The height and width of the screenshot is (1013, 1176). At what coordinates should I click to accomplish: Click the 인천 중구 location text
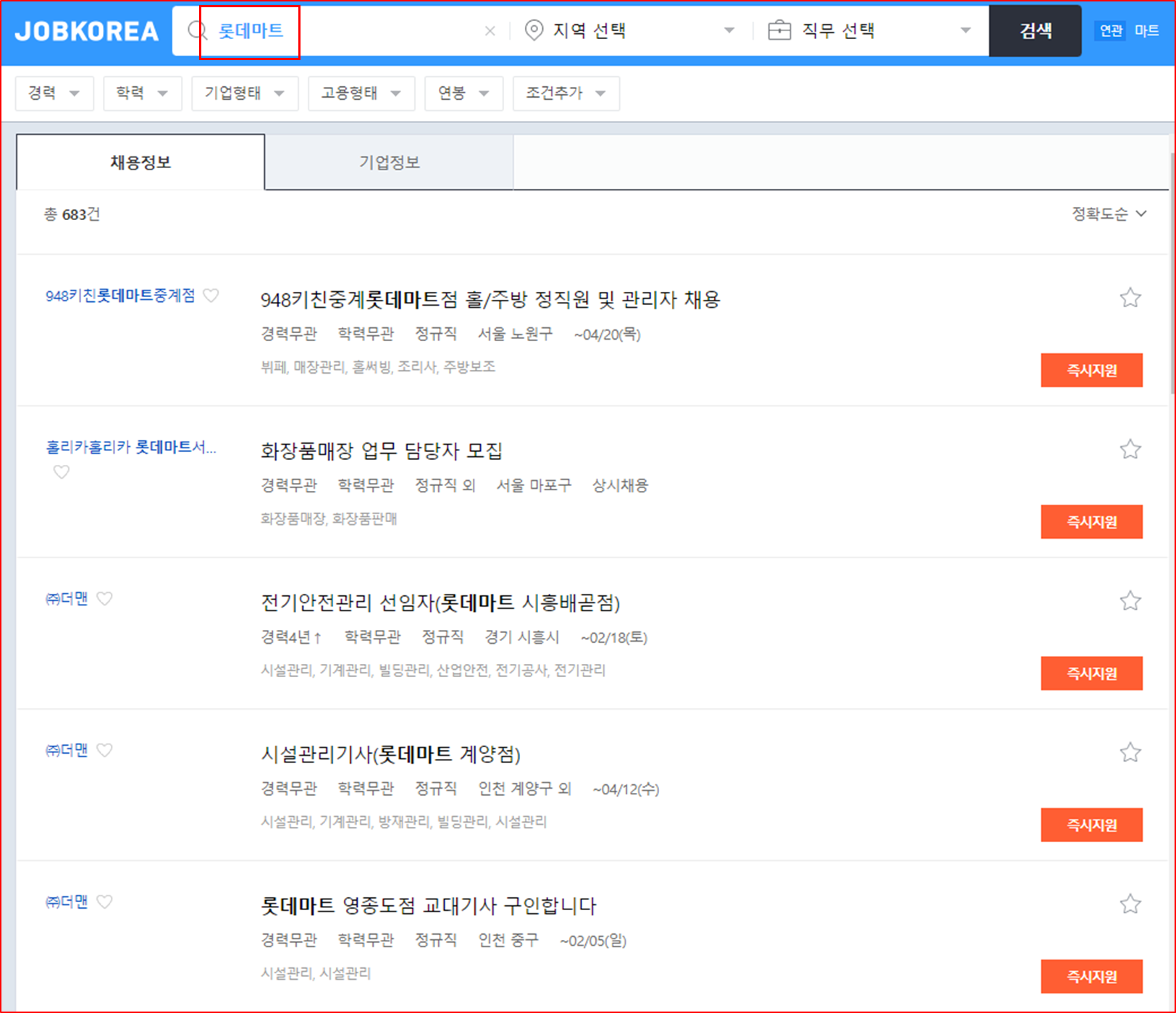(x=508, y=940)
